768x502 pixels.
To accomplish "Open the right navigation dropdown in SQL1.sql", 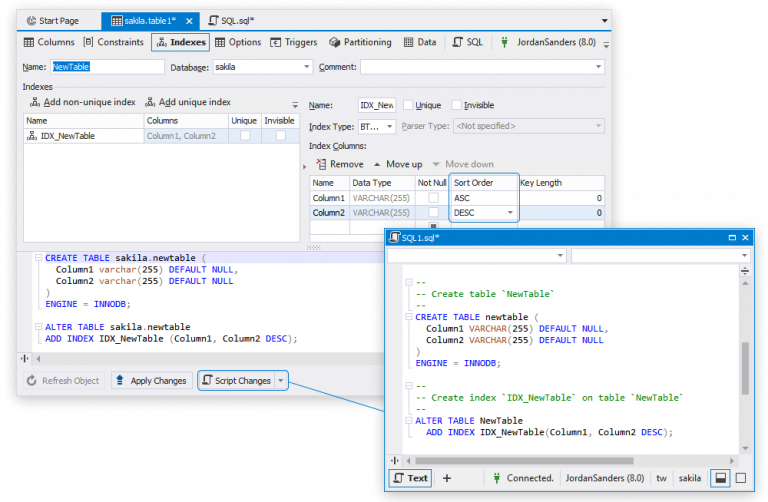I will (744, 255).
